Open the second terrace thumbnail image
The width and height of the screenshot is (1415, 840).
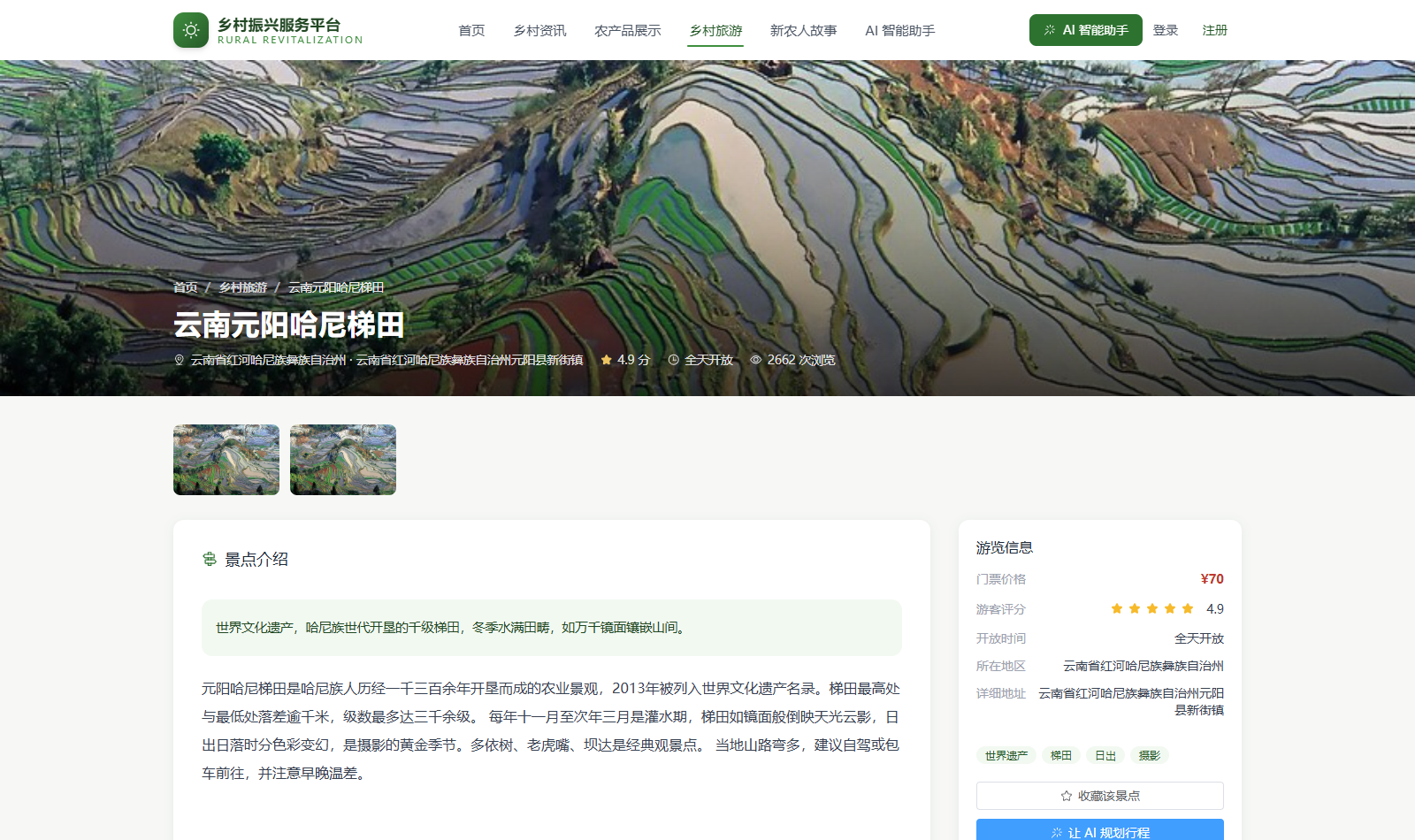click(x=343, y=460)
